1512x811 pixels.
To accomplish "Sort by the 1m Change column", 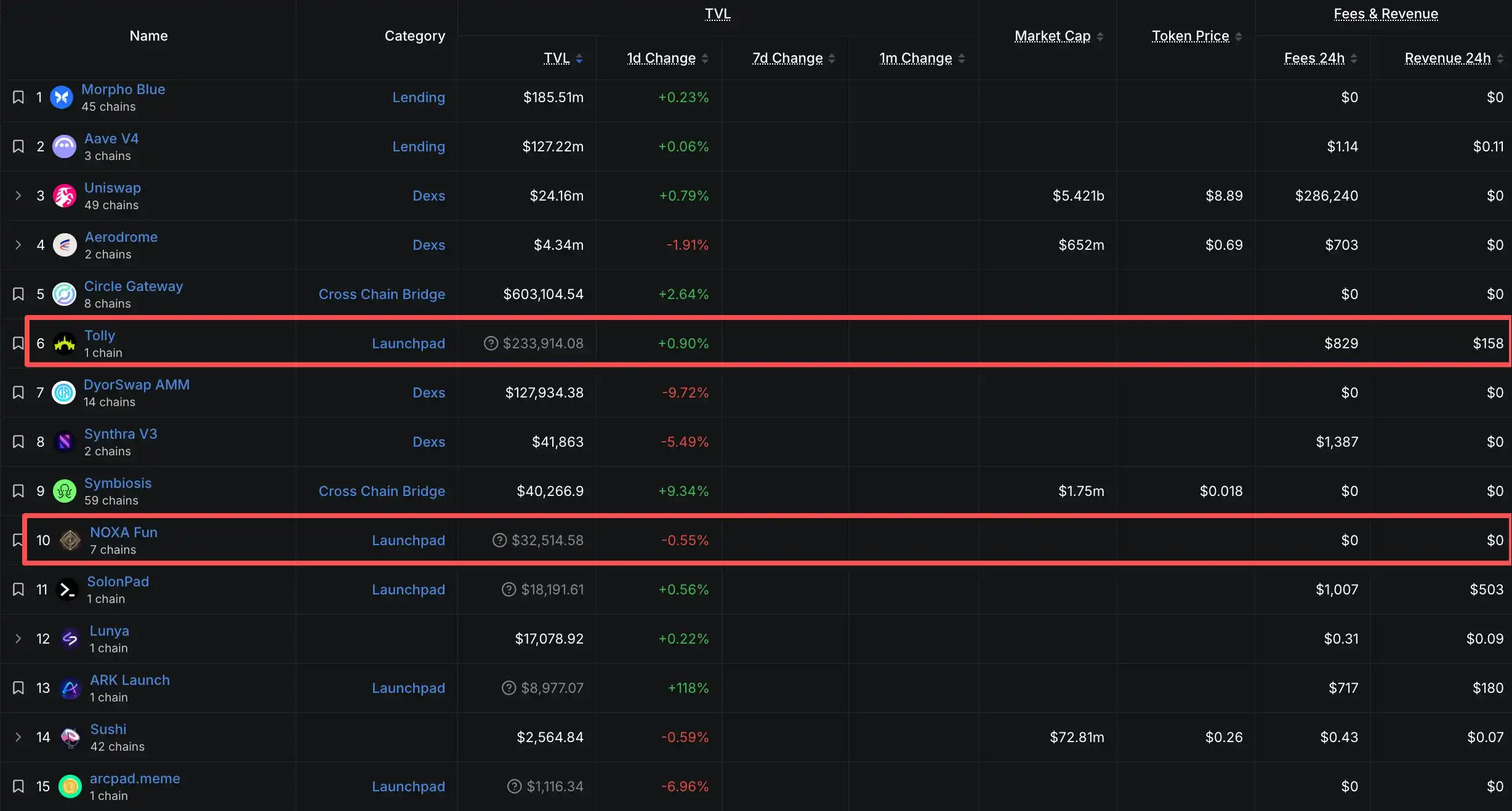I will point(922,58).
